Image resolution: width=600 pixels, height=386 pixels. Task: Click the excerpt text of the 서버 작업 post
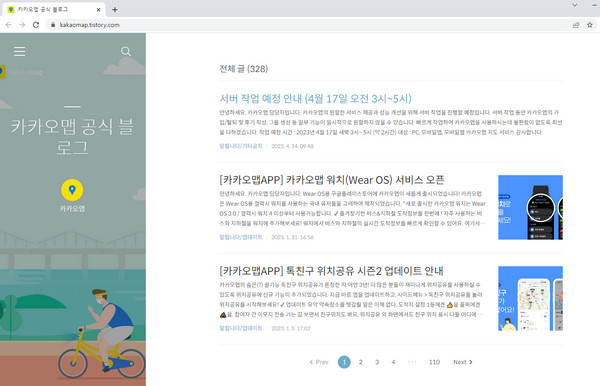[x=391, y=122]
